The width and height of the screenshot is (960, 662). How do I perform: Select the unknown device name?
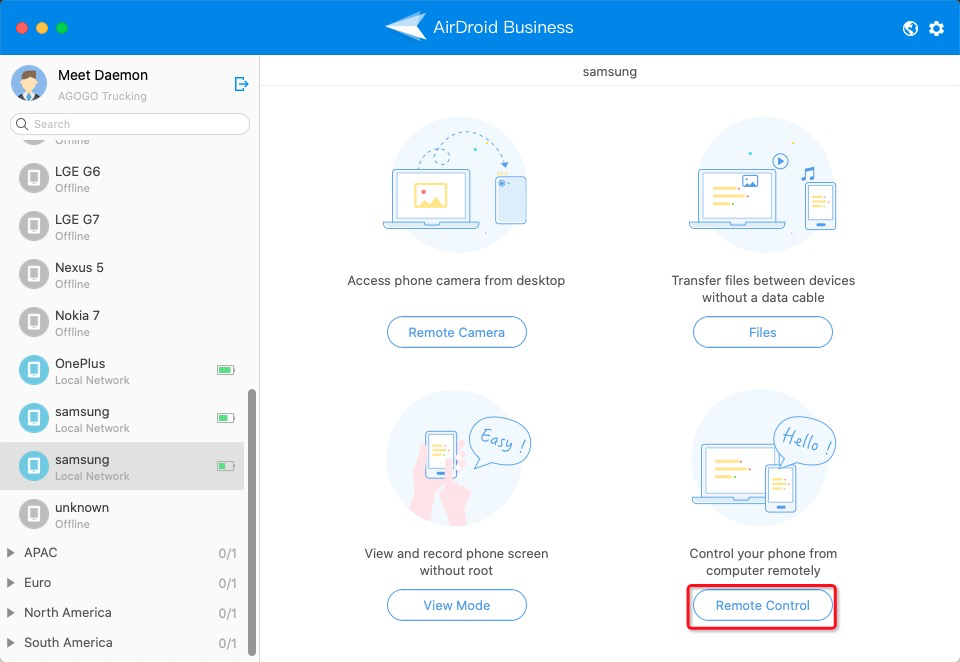(x=82, y=508)
